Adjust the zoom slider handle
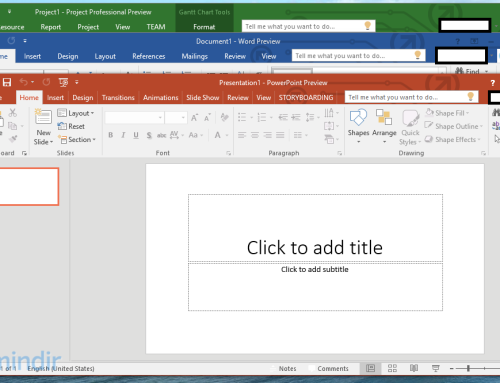500x383 pixels. click(x=468, y=368)
